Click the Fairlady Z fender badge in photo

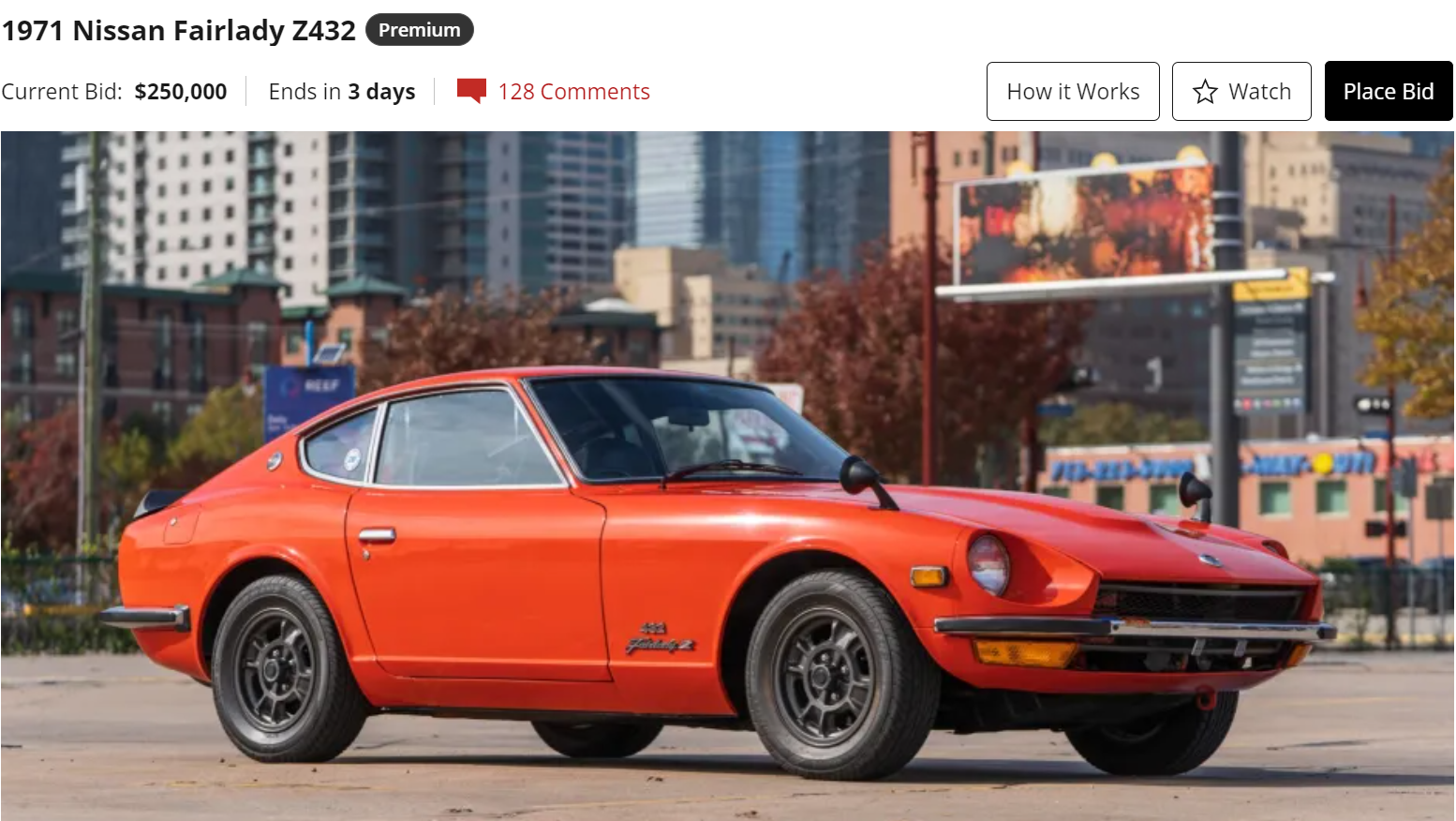[661, 638]
